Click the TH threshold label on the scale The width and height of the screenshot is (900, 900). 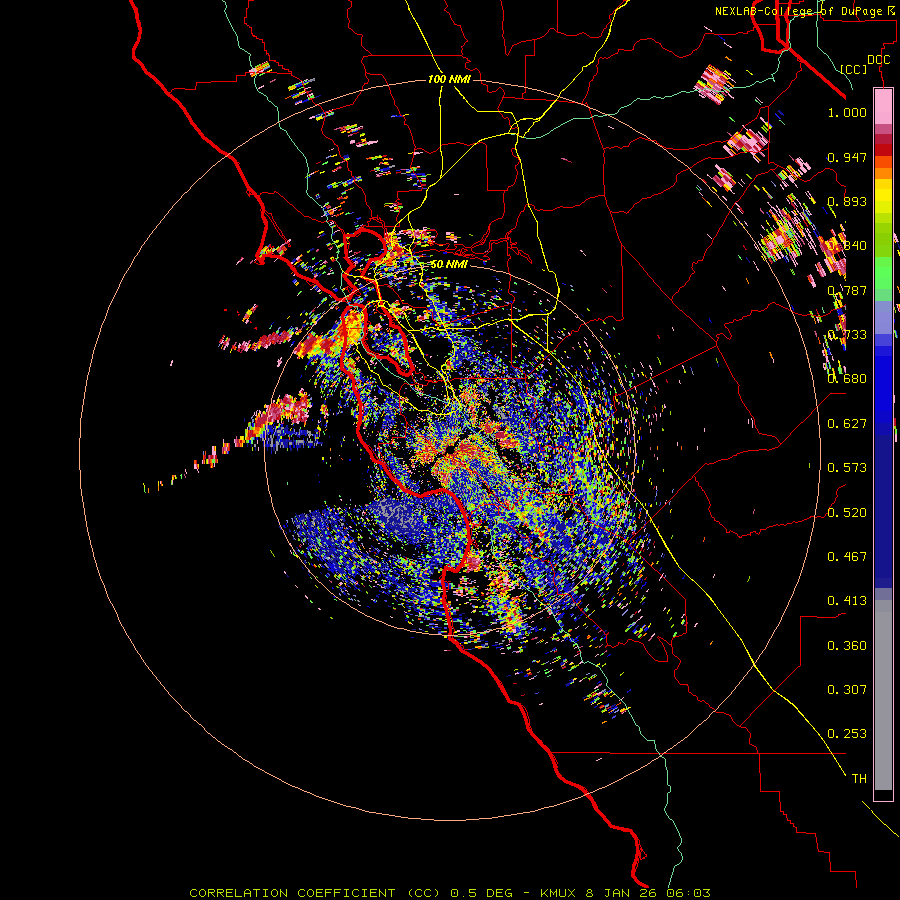(859, 779)
